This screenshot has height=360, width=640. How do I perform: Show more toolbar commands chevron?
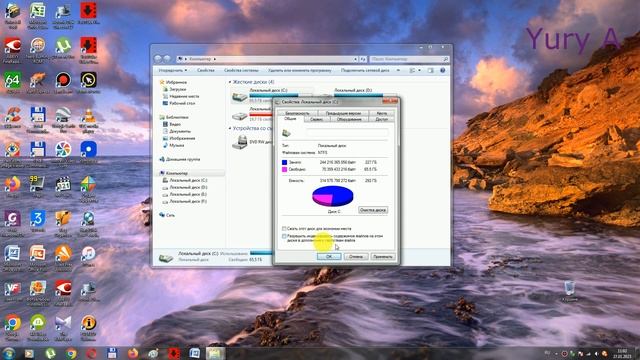pos(398,71)
